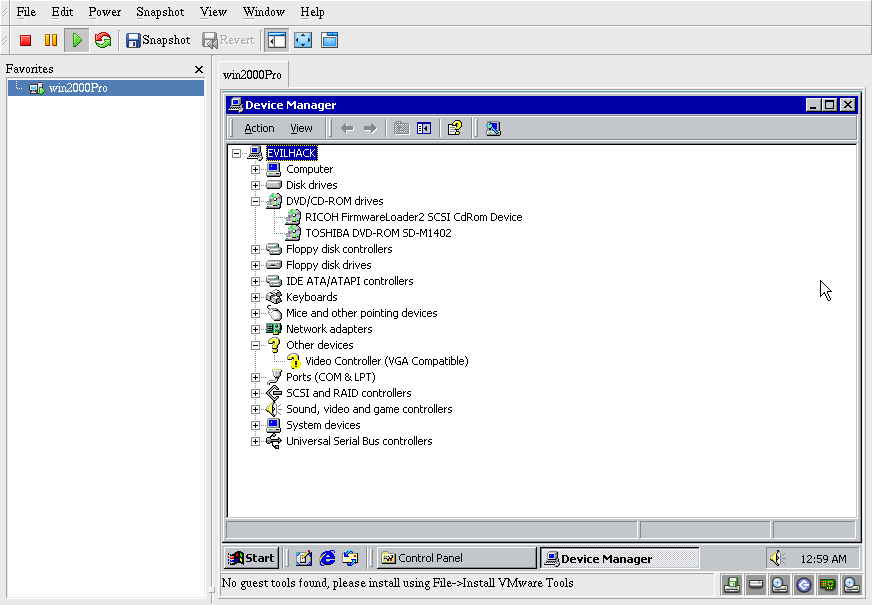This screenshot has height=605, width=872.
Task: Take a Snapshot of the VM
Action: (158, 40)
